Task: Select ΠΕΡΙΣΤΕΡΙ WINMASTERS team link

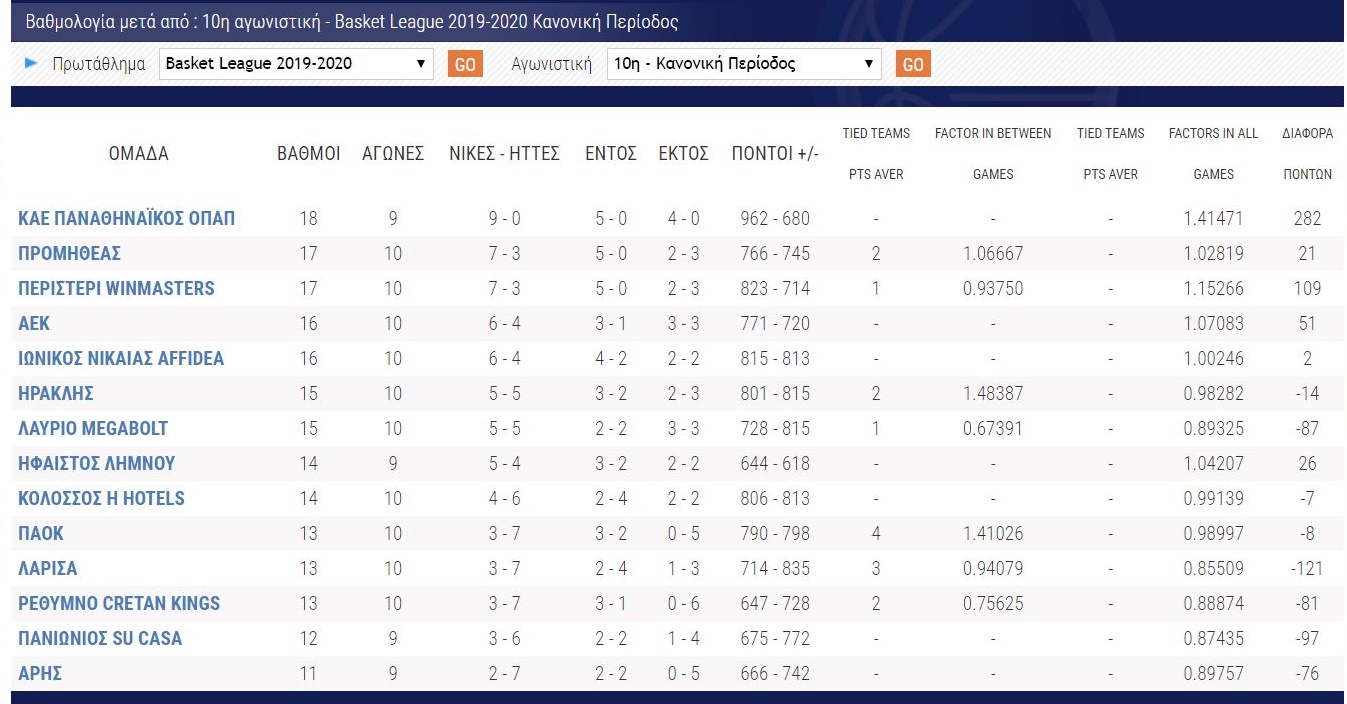Action: (116, 288)
